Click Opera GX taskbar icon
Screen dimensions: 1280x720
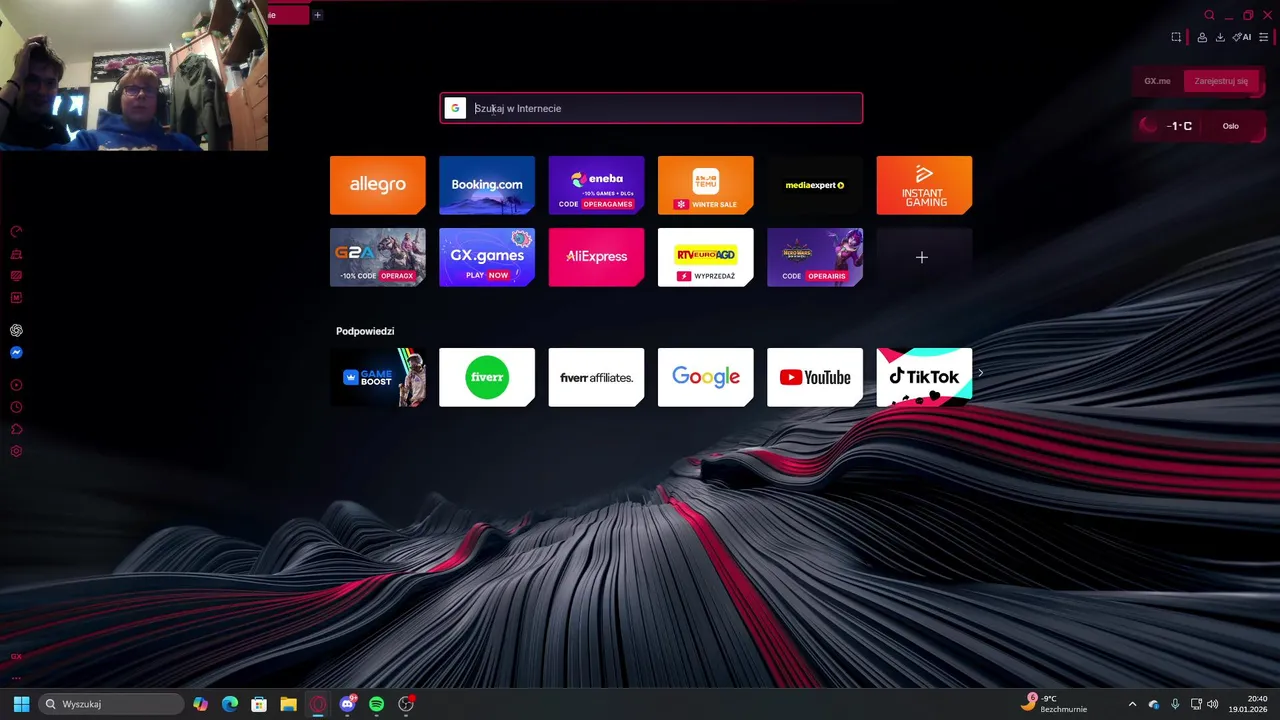pos(318,704)
